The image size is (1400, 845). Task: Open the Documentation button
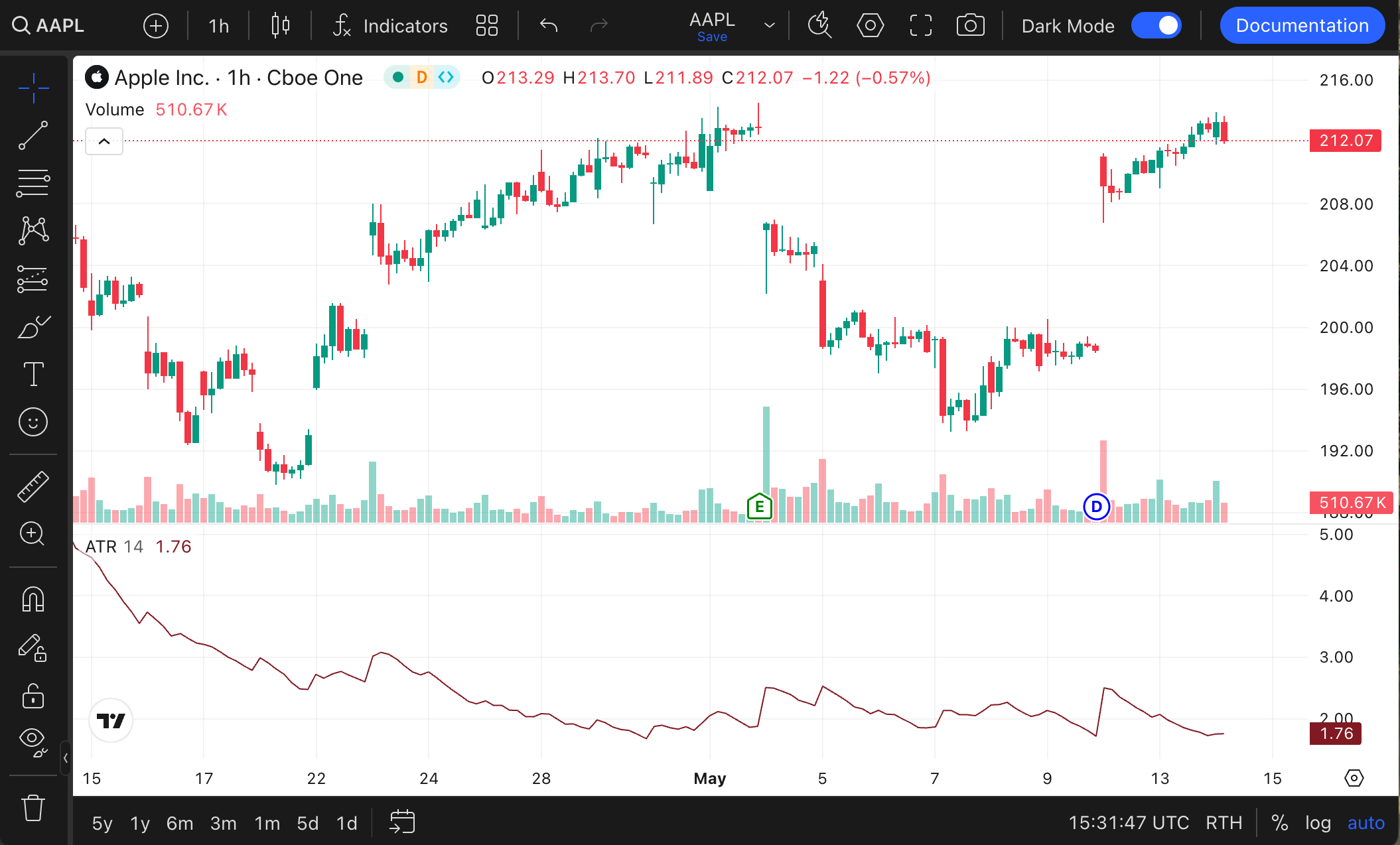(1302, 26)
